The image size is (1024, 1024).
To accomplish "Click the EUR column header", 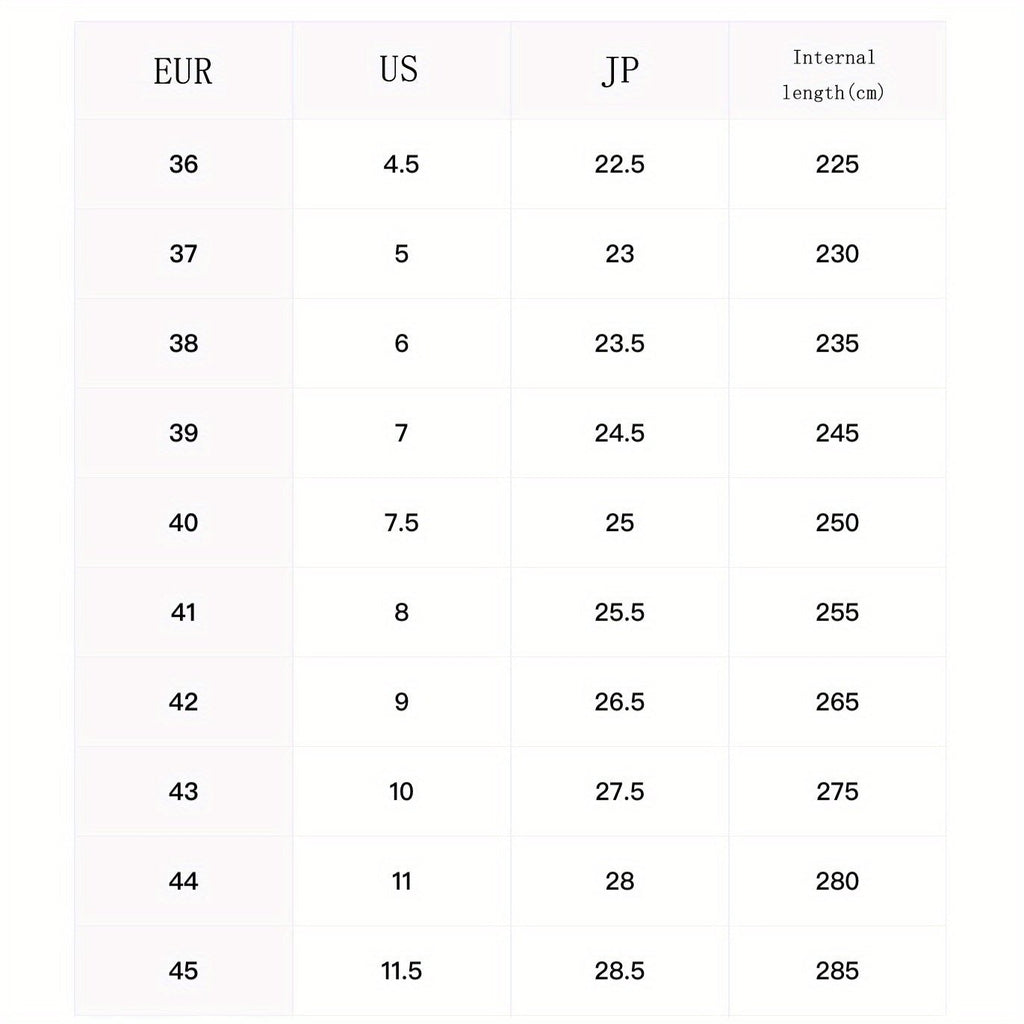I will tap(183, 72).
